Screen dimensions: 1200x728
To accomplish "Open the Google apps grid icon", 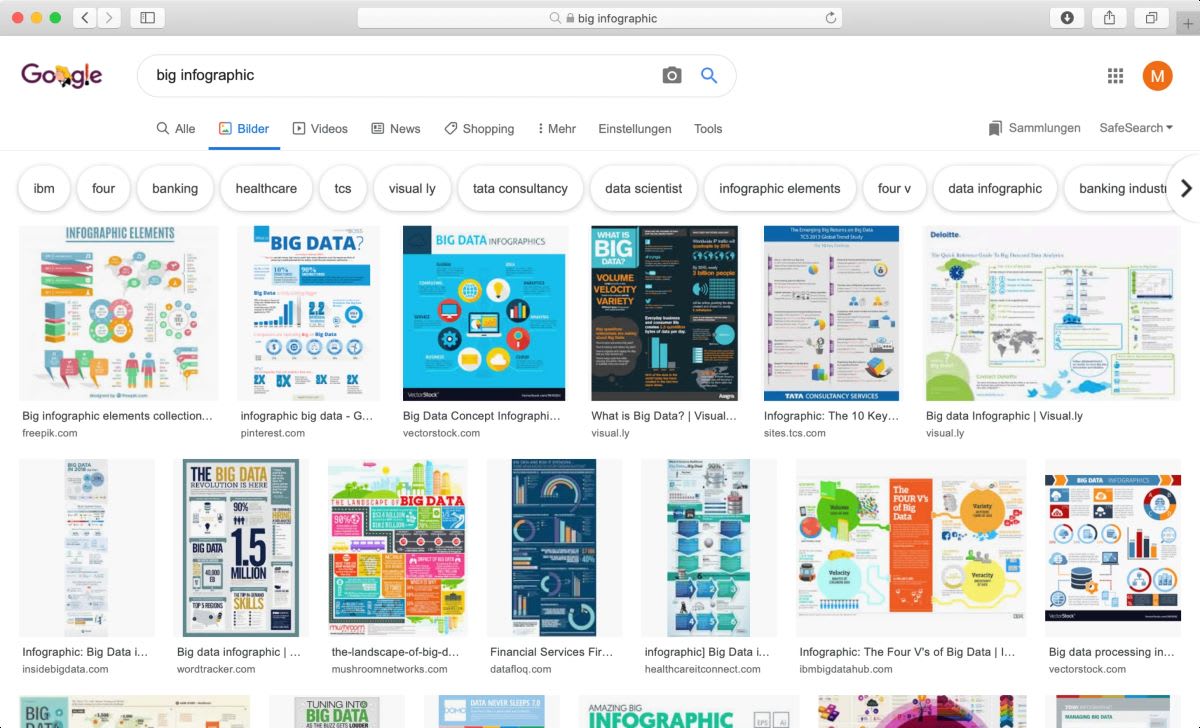I will (1116, 75).
